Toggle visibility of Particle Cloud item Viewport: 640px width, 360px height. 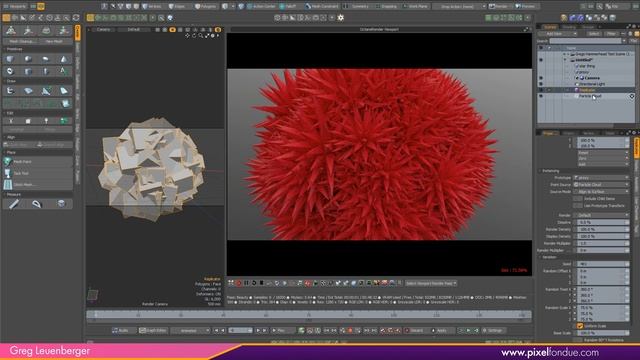(541, 96)
